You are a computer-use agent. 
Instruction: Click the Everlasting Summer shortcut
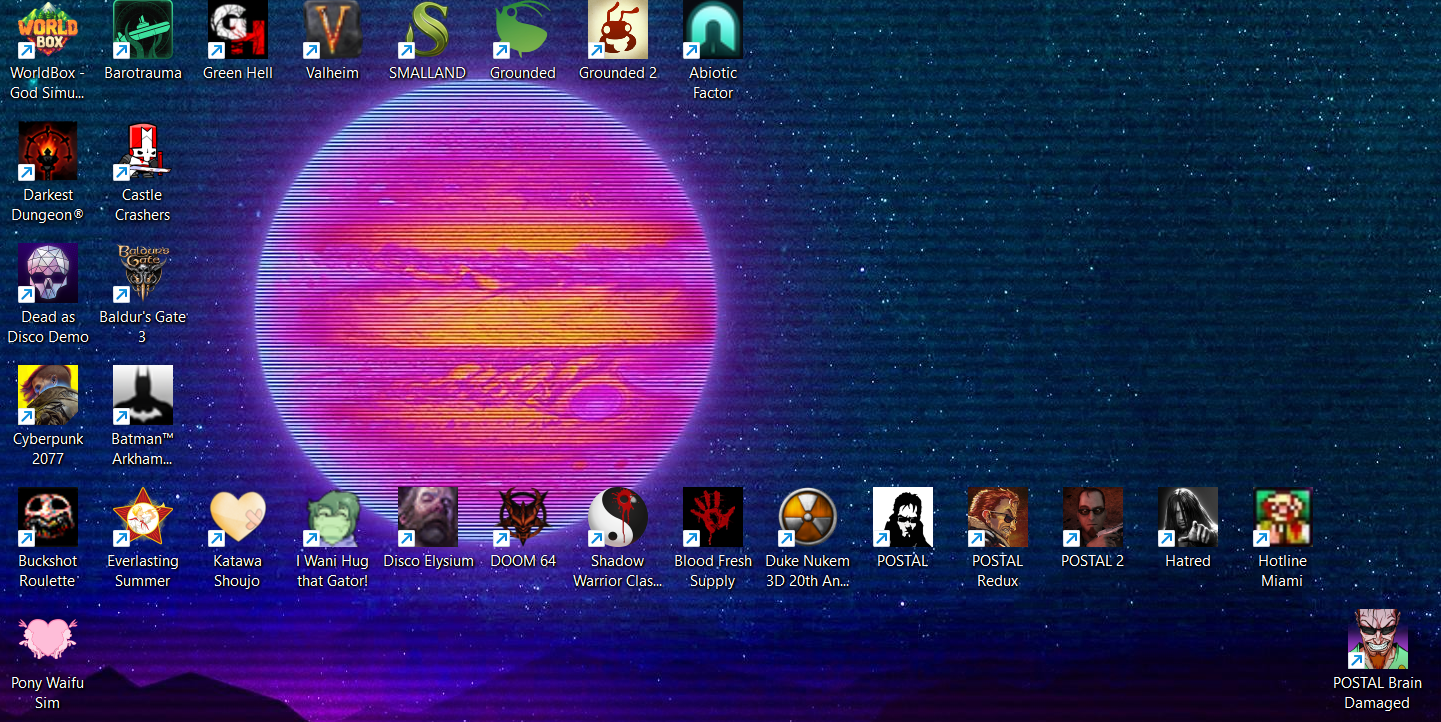tap(143, 518)
